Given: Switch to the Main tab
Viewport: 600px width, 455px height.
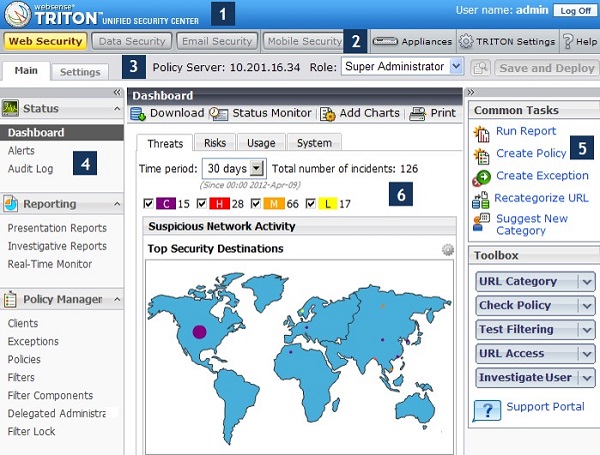Looking at the screenshot, I should pos(26,71).
